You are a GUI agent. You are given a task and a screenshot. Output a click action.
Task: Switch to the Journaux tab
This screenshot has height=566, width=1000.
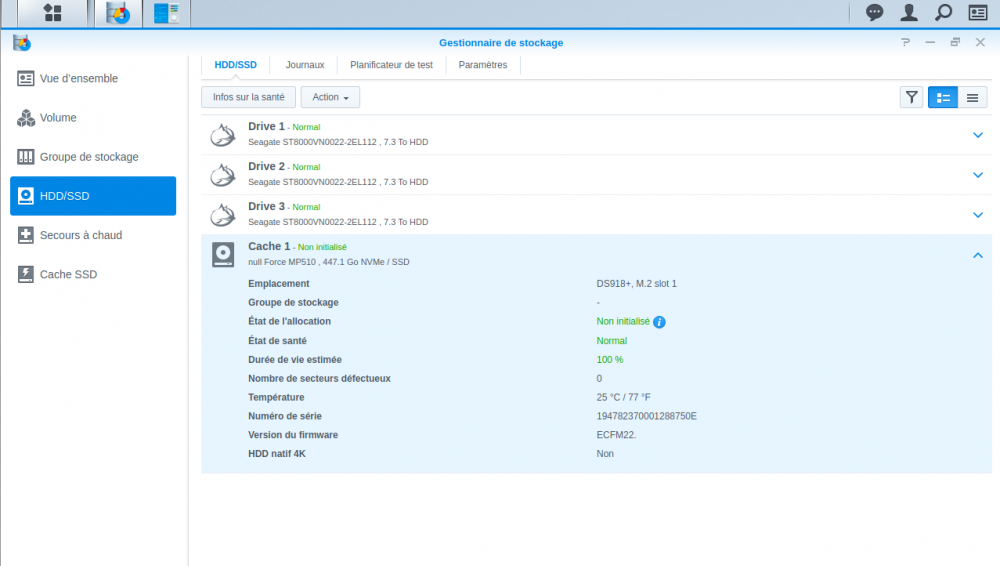[305, 65]
